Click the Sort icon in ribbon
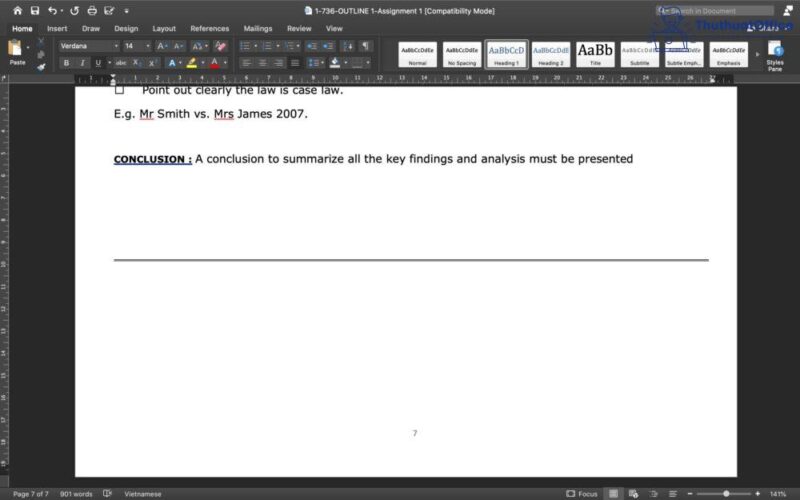800x500 pixels. pyautogui.click(x=346, y=46)
